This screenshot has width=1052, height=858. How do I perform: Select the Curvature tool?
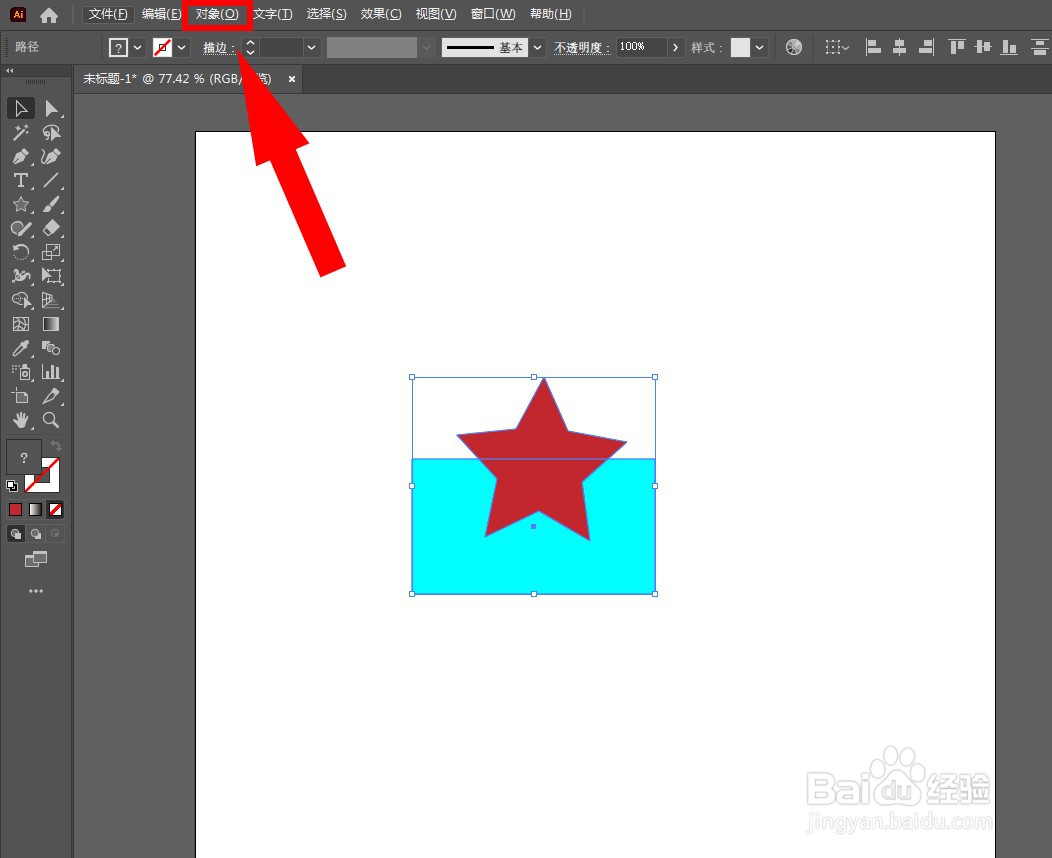tap(51, 156)
